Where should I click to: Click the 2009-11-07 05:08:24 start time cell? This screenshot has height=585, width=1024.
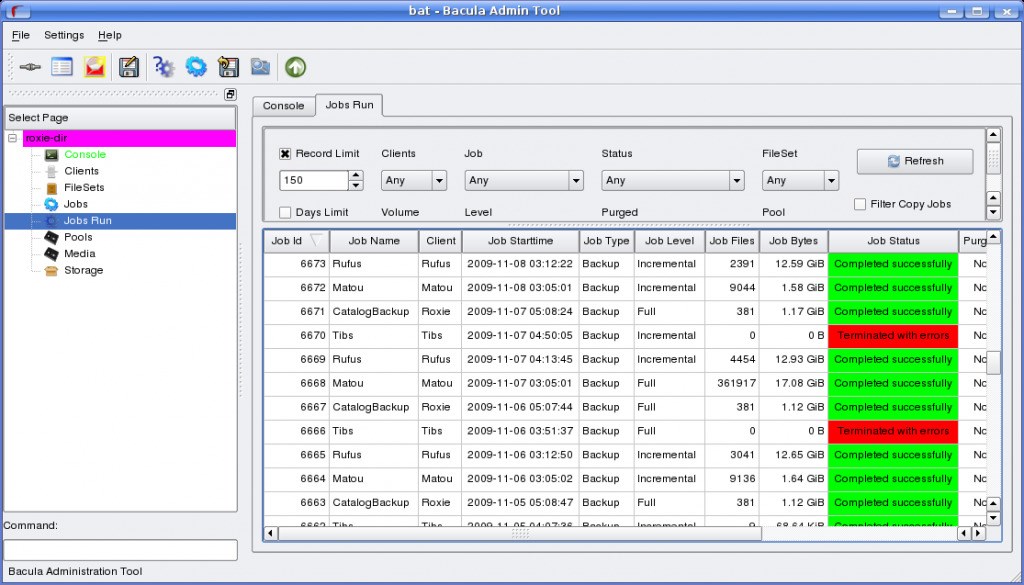520,311
